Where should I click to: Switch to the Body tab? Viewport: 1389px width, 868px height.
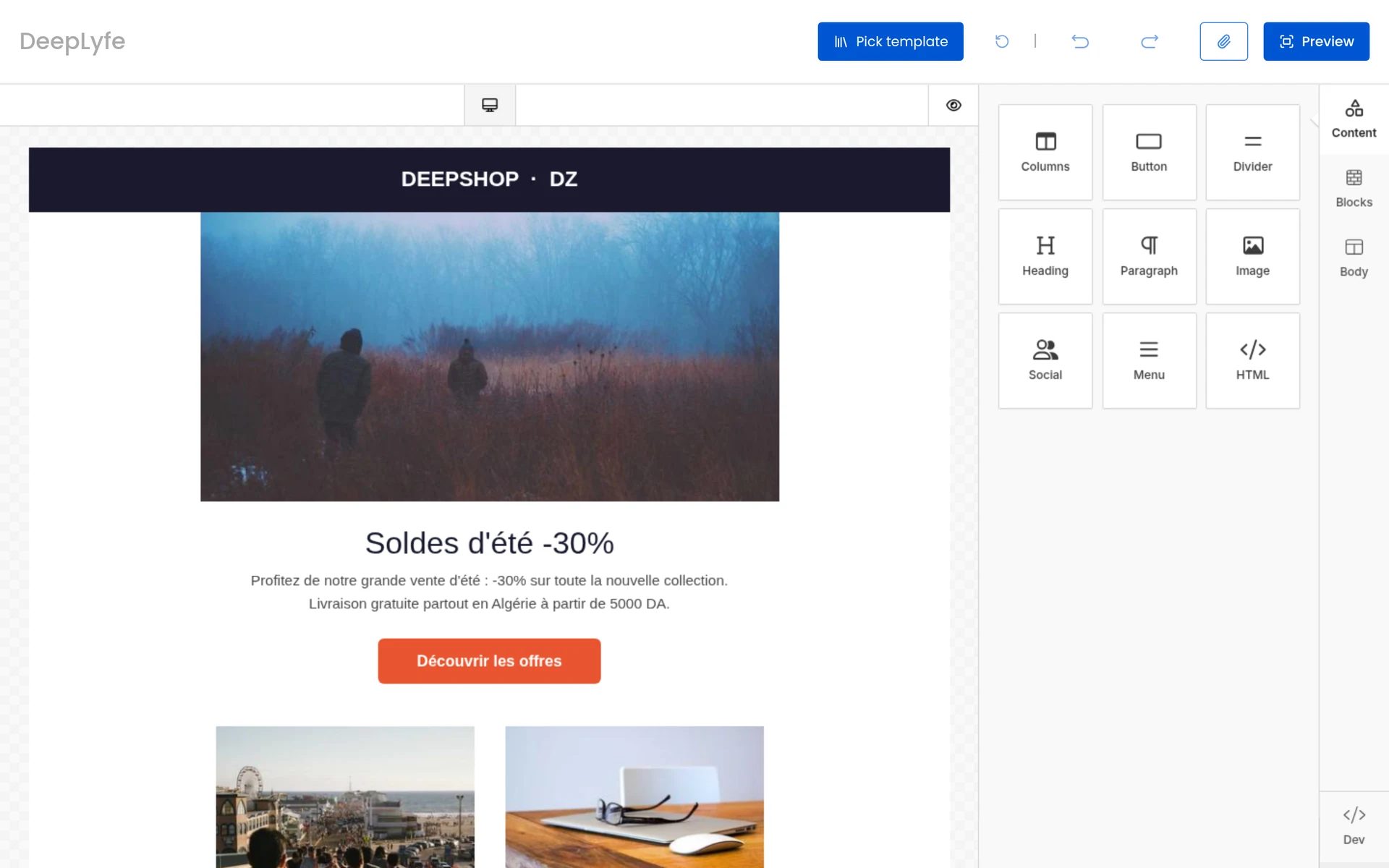click(1354, 258)
